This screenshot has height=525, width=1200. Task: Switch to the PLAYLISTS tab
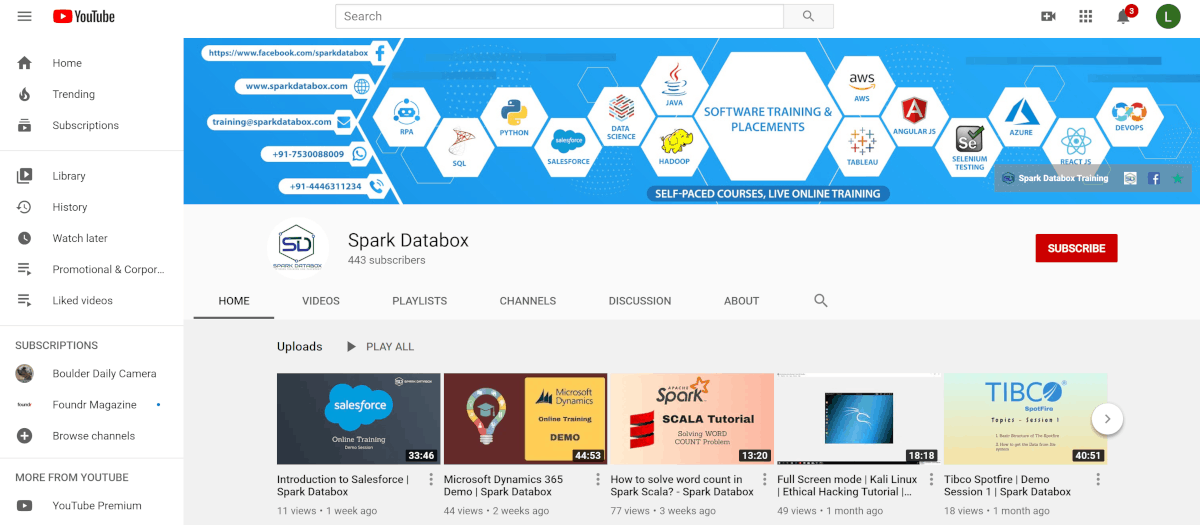tap(420, 300)
